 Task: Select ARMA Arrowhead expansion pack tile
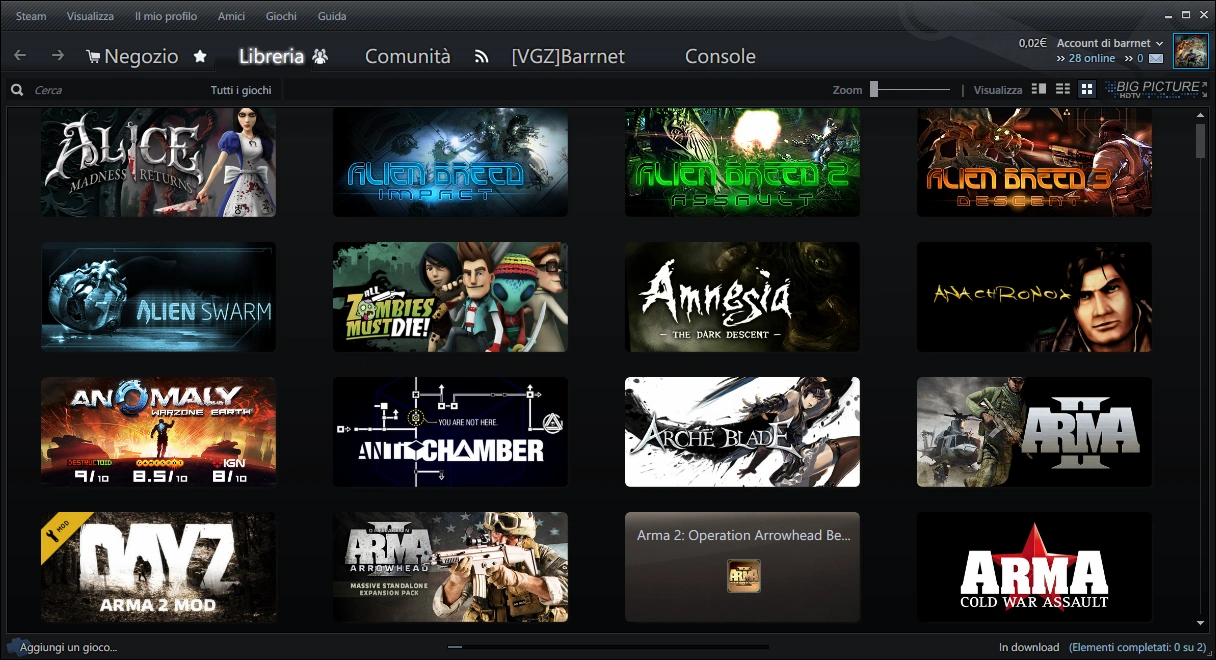(450, 567)
